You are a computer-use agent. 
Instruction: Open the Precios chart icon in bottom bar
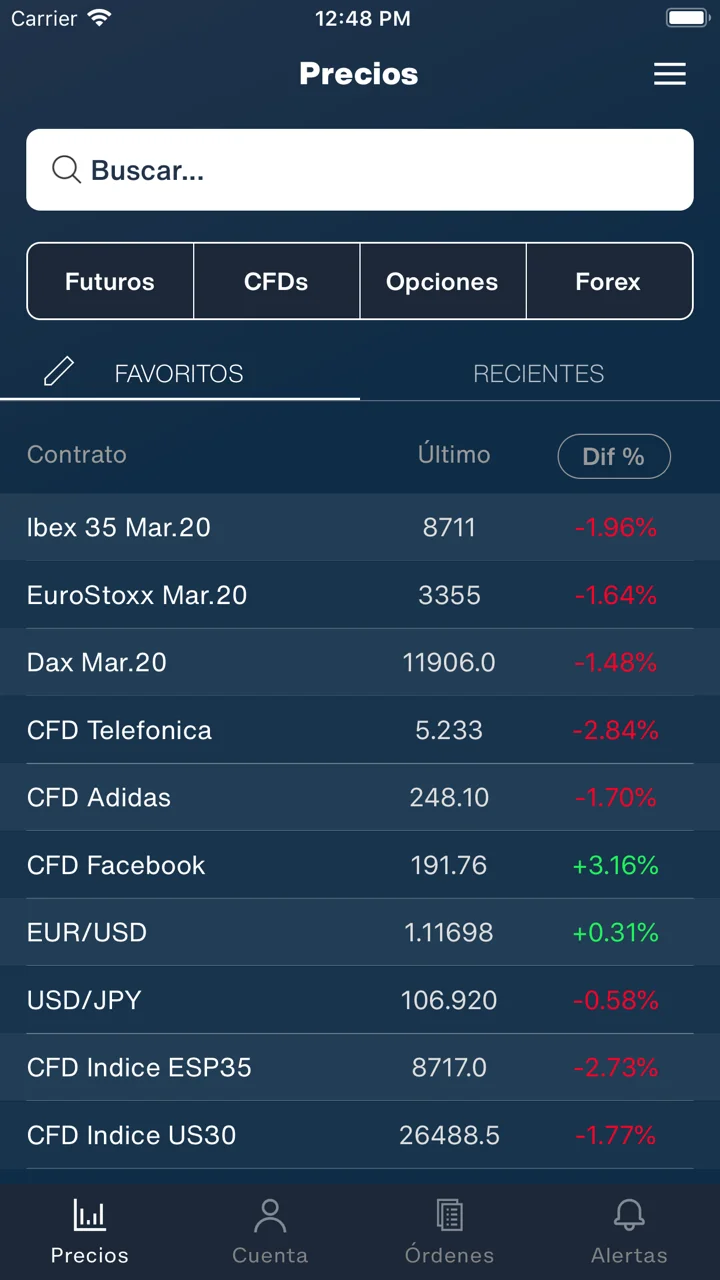coord(90,1215)
